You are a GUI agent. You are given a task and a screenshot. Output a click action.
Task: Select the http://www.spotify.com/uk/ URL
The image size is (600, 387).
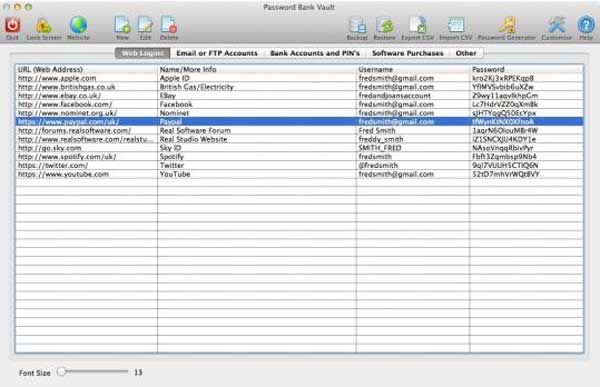[x=67, y=157]
